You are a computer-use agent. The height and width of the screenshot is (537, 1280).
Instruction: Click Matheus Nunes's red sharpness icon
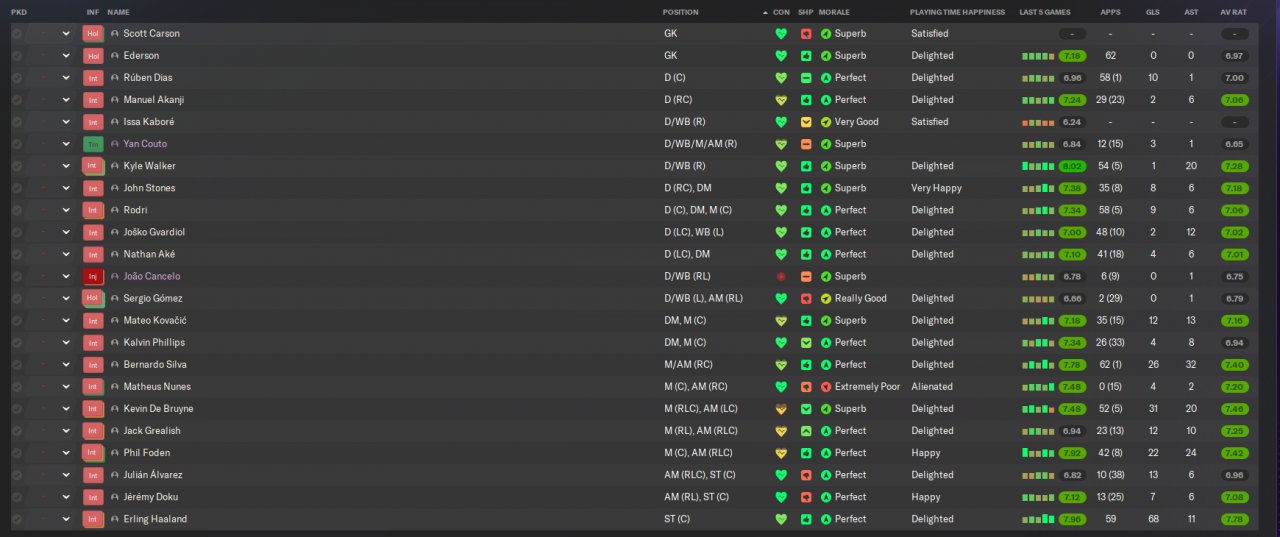click(x=806, y=387)
